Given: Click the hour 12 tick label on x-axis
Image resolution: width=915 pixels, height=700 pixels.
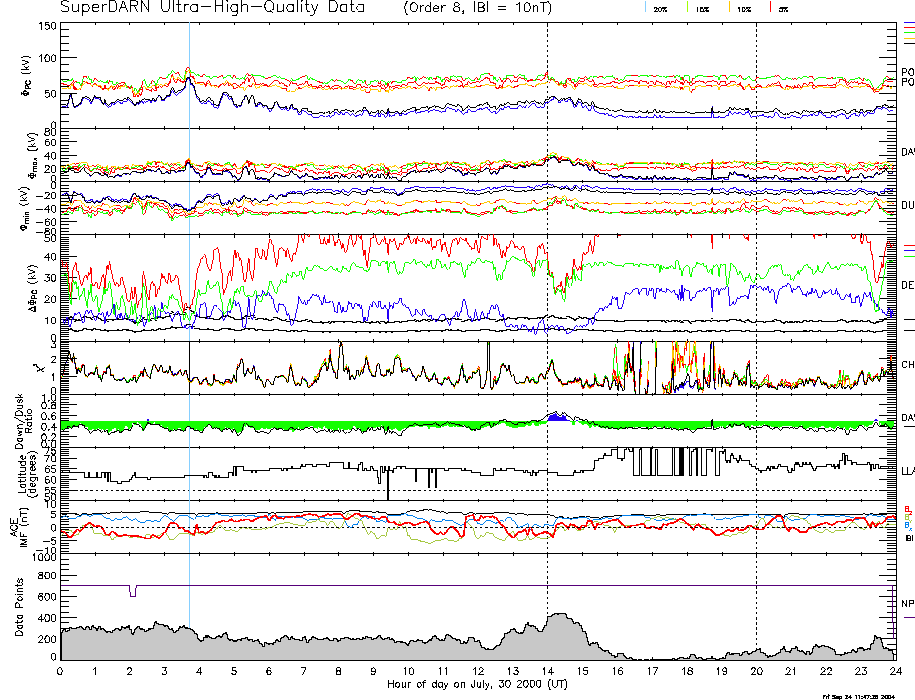Looking at the screenshot, I should coord(478,672).
